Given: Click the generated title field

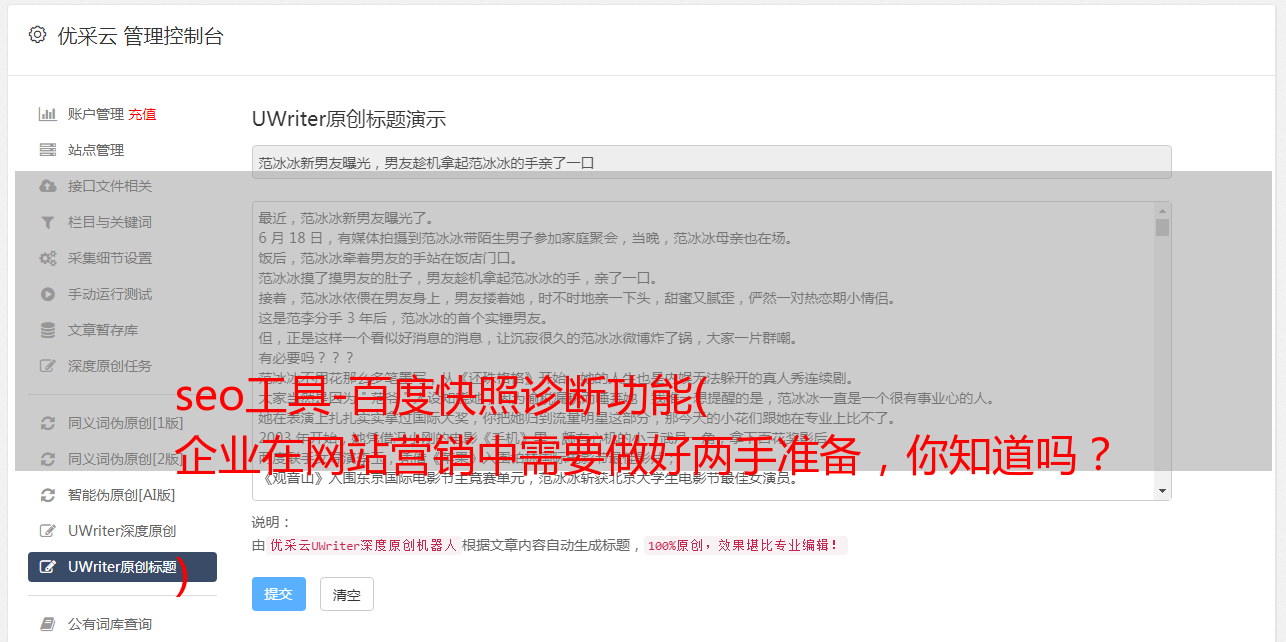Looking at the screenshot, I should pyautogui.click(x=711, y=162).
